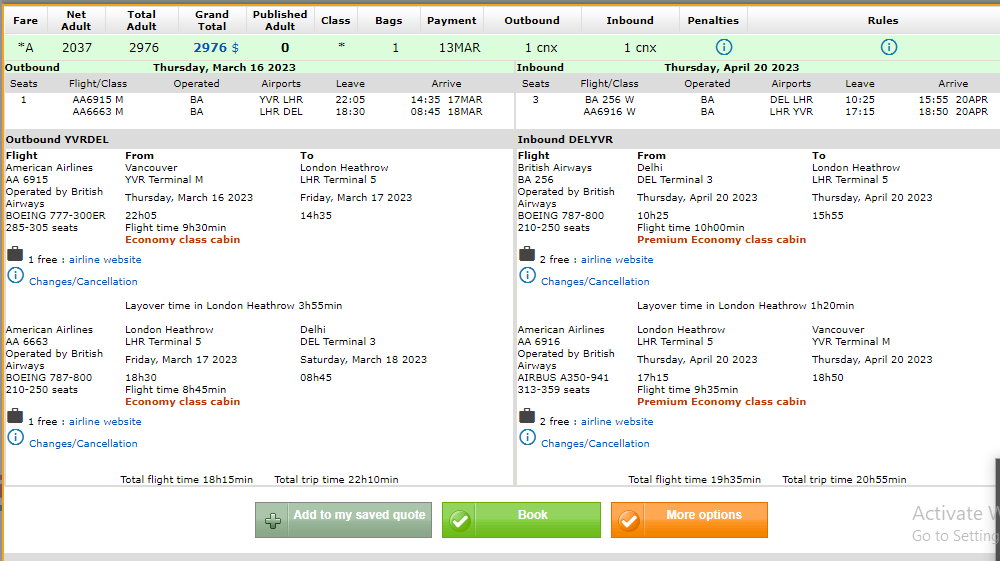Click the Penalties info icon
Image resolution: width=1000 pixels, height=561 pixels.
pyautogui.click(x=724, y=47)
